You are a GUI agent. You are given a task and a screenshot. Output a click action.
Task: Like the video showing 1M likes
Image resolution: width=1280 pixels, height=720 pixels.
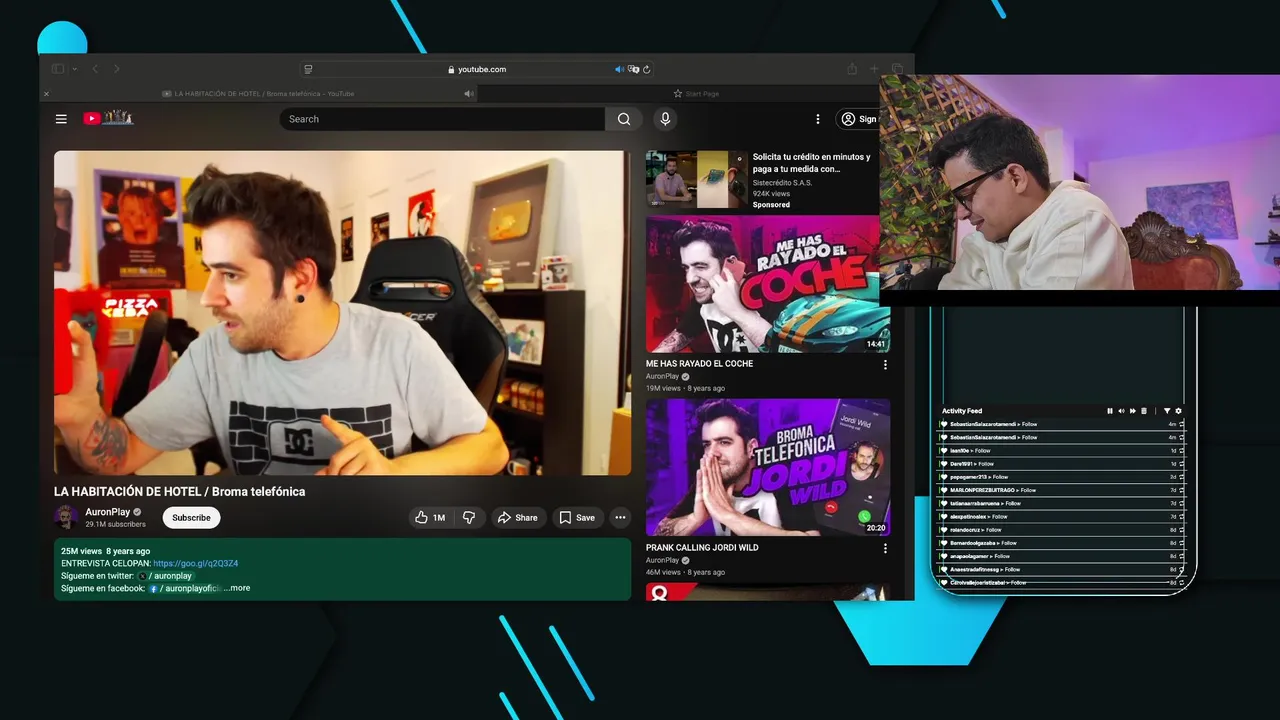click(430, 518)
